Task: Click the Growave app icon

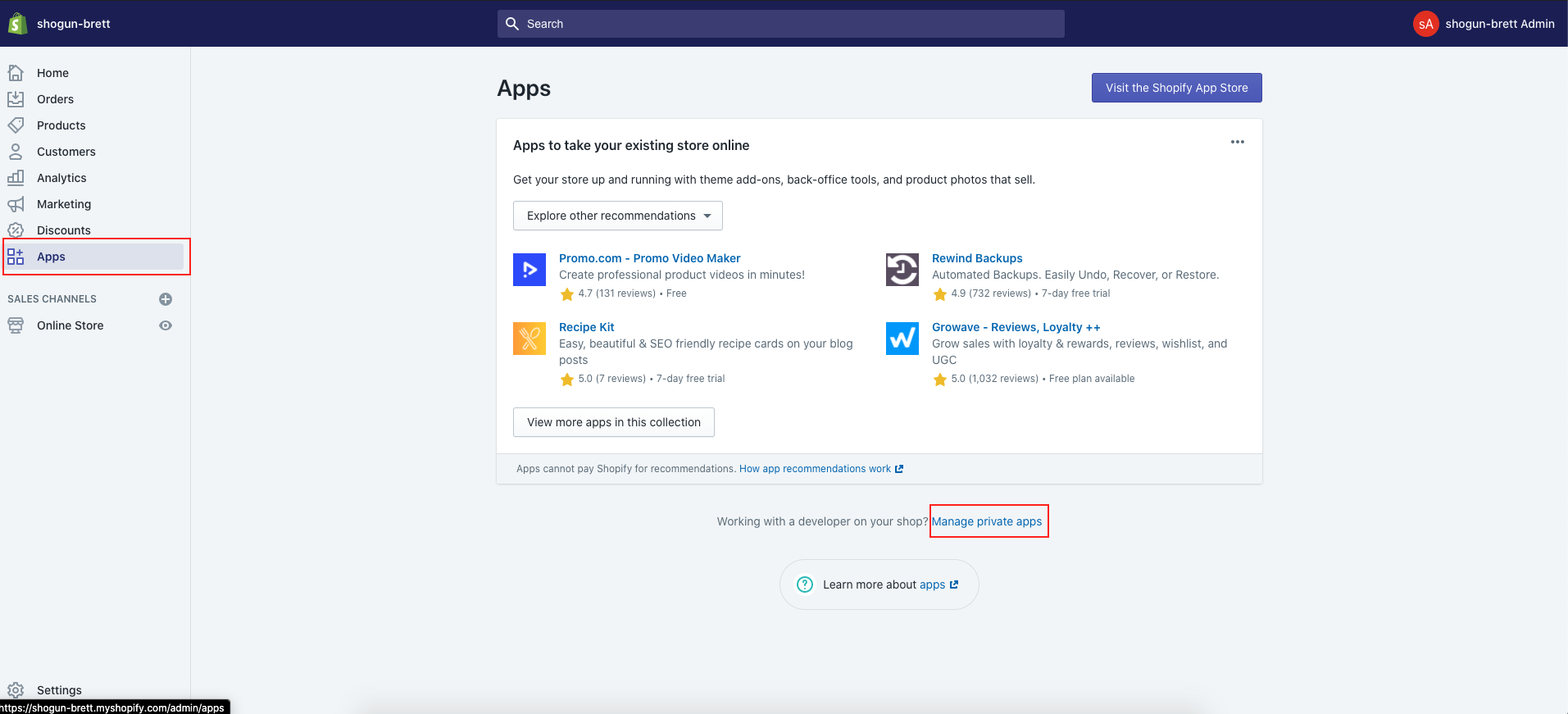Action: point(902,339)
